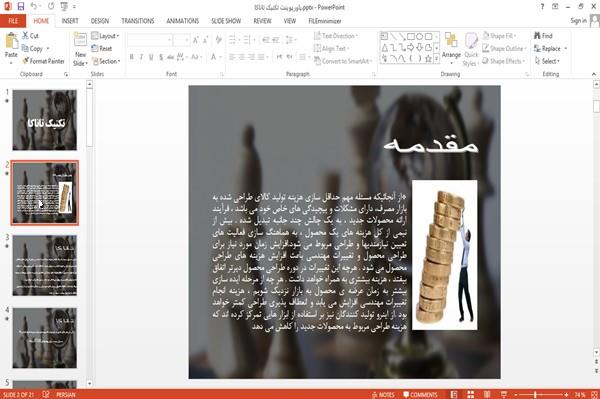Click NOTES in status bar
600x399 pixels.
[x=383, y=394]
